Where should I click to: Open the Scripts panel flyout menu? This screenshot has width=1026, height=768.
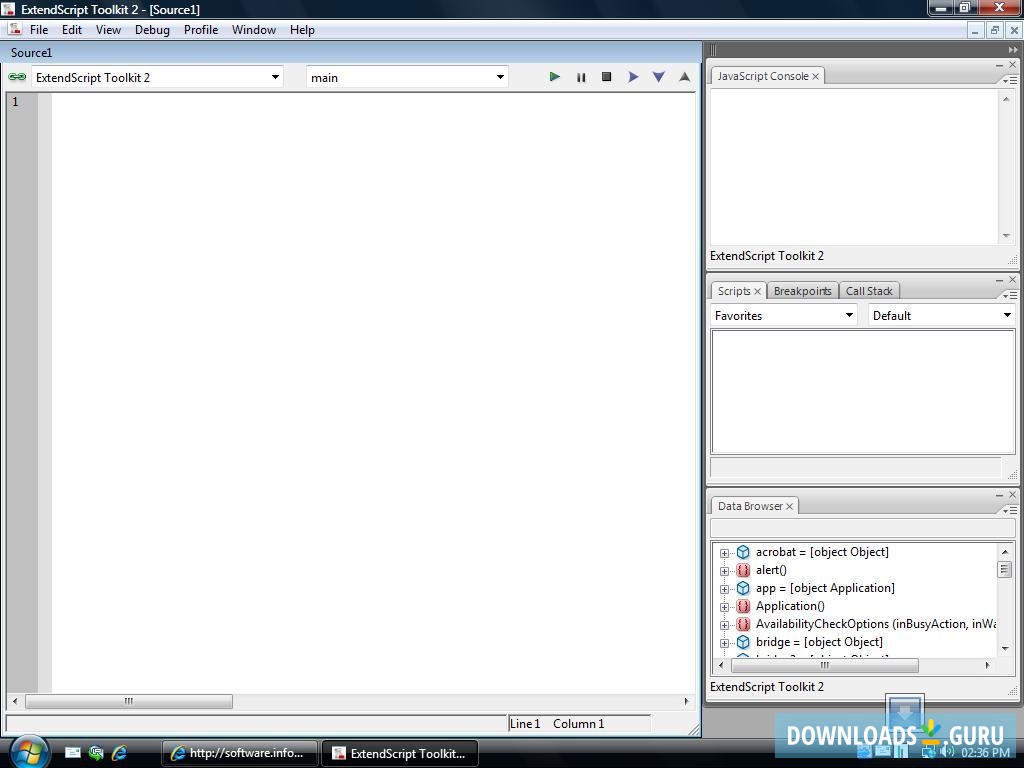click(1010, 296)
